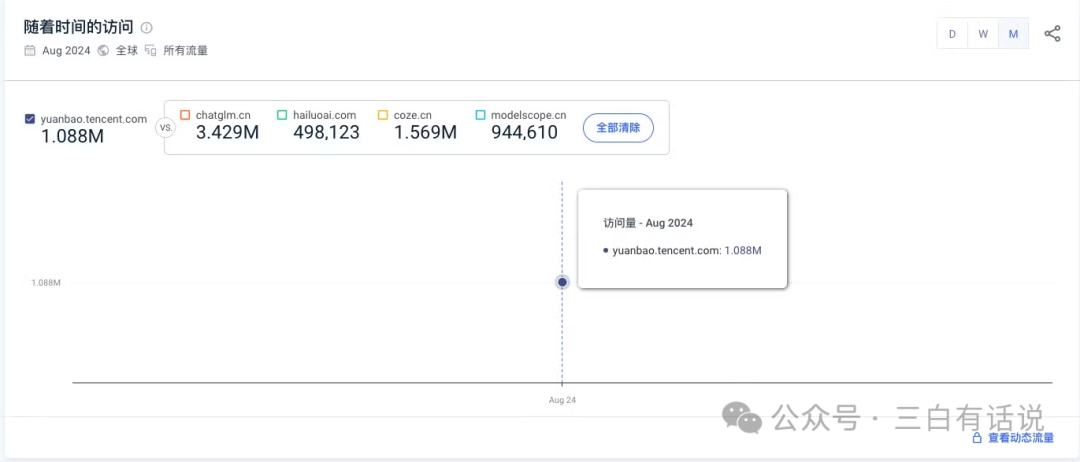This screenshot has height=462, width=1080.
Task: Enable the hailuoai.com checkbox
Action: 282,115
